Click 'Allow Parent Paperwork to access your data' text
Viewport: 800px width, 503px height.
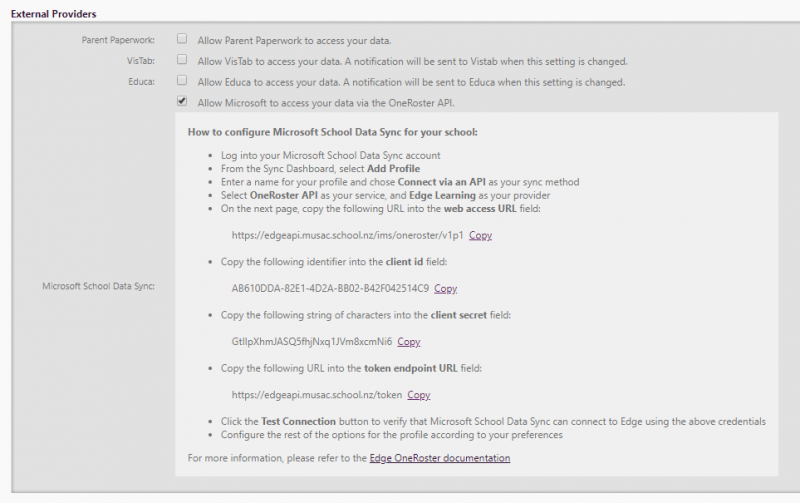(x=294, y=40)
